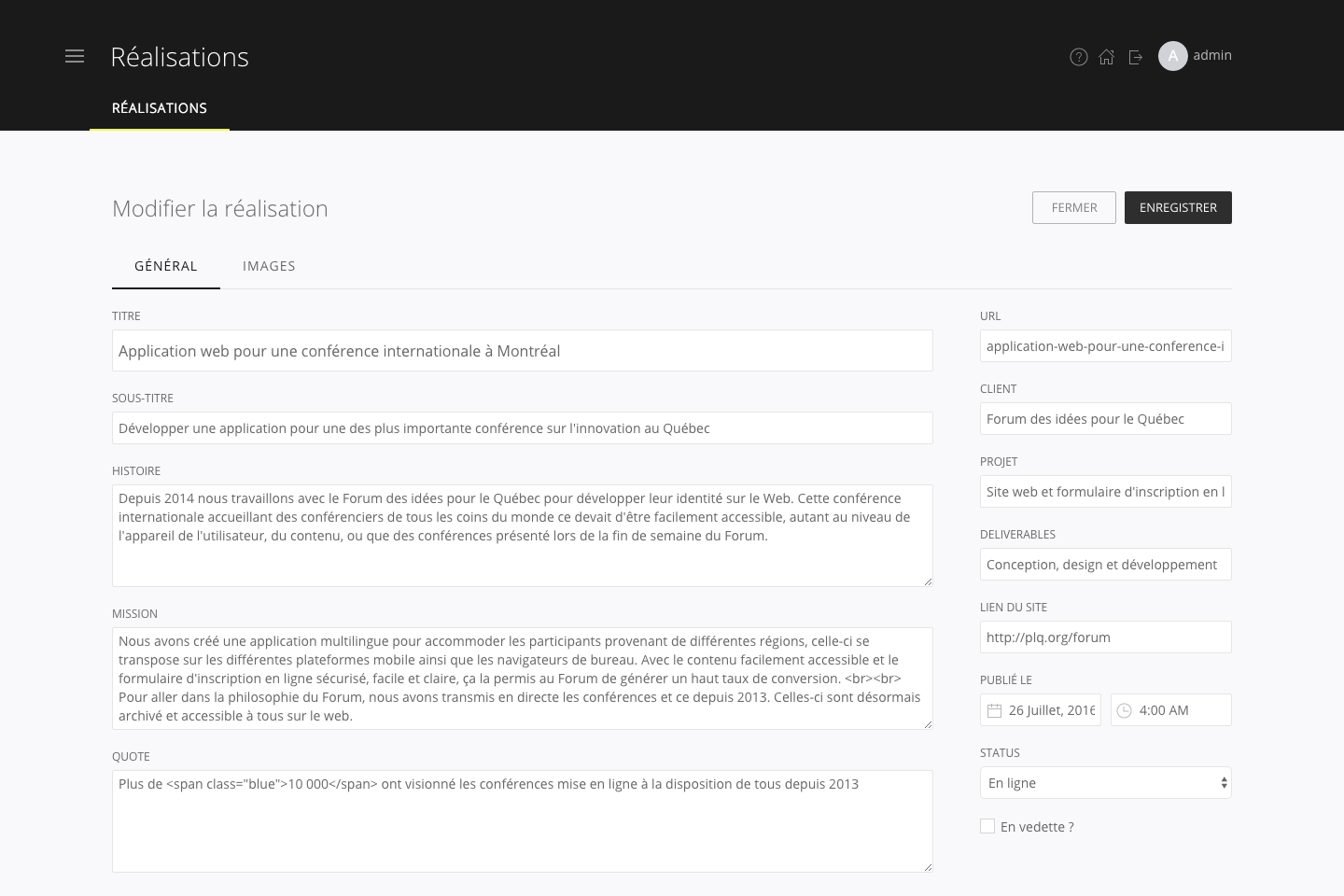This screenshot has width=1344, height=896.
Task: Click into the Titre field
Action: 522,351
